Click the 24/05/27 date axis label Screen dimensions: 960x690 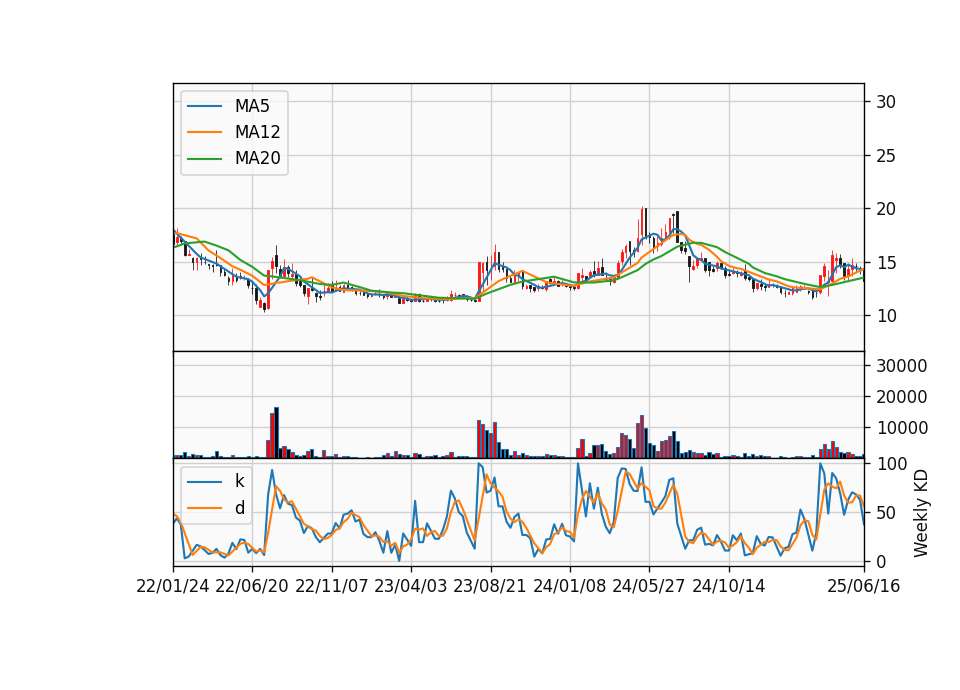click(x=649, y=587)
